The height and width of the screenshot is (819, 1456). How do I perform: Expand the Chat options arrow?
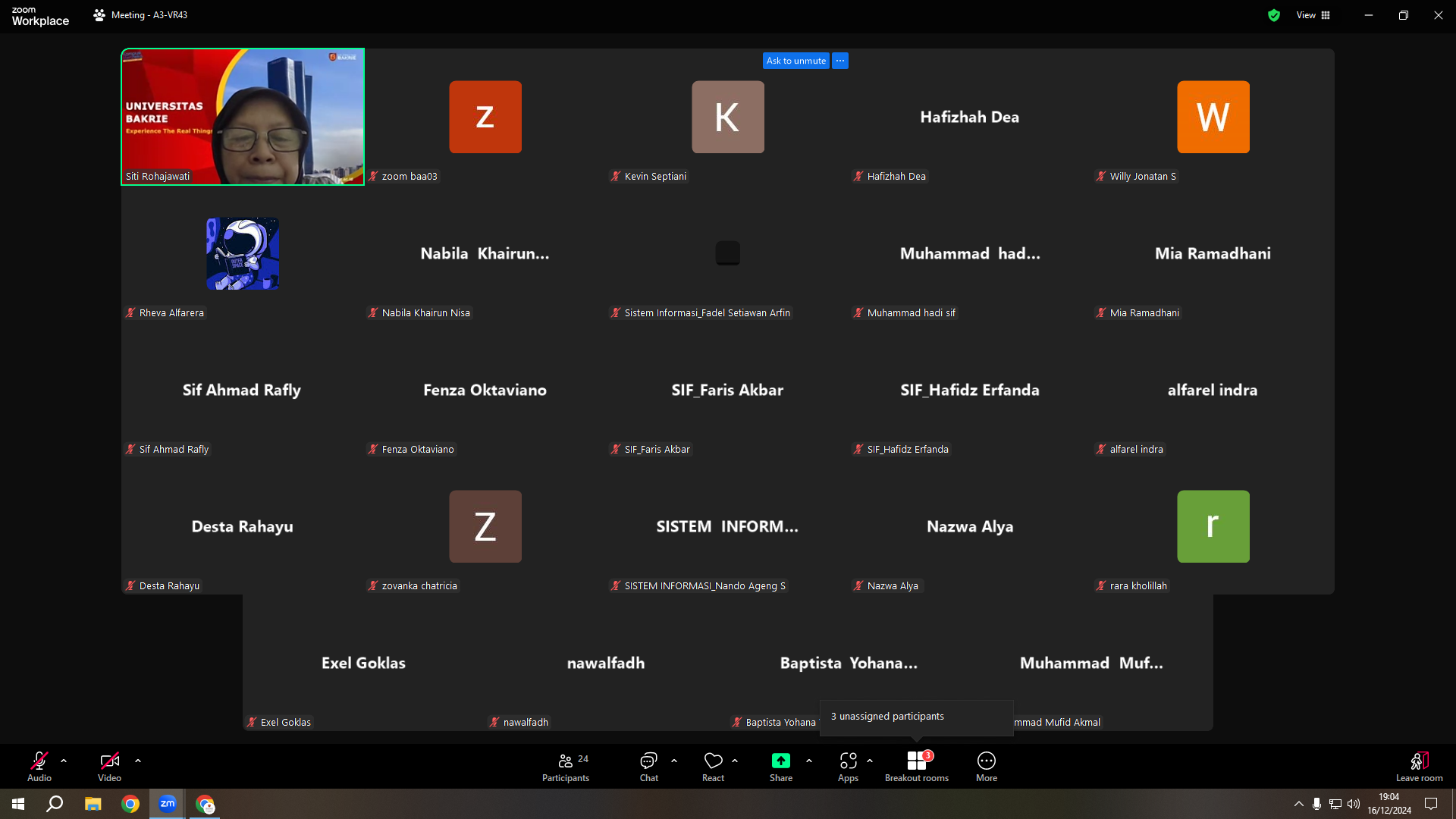tap(674, 761)
